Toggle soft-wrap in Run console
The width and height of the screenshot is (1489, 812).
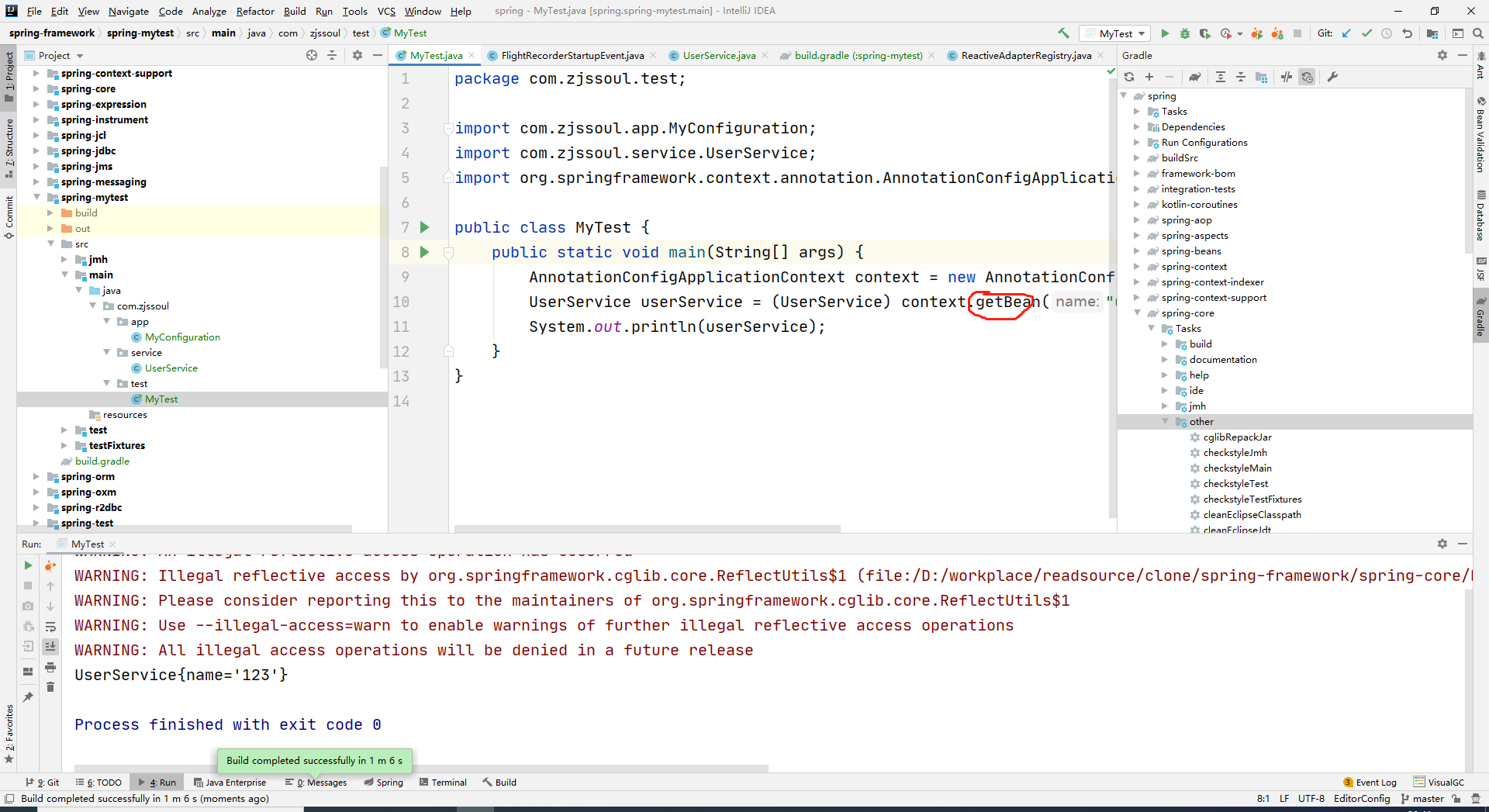(50, 627)
